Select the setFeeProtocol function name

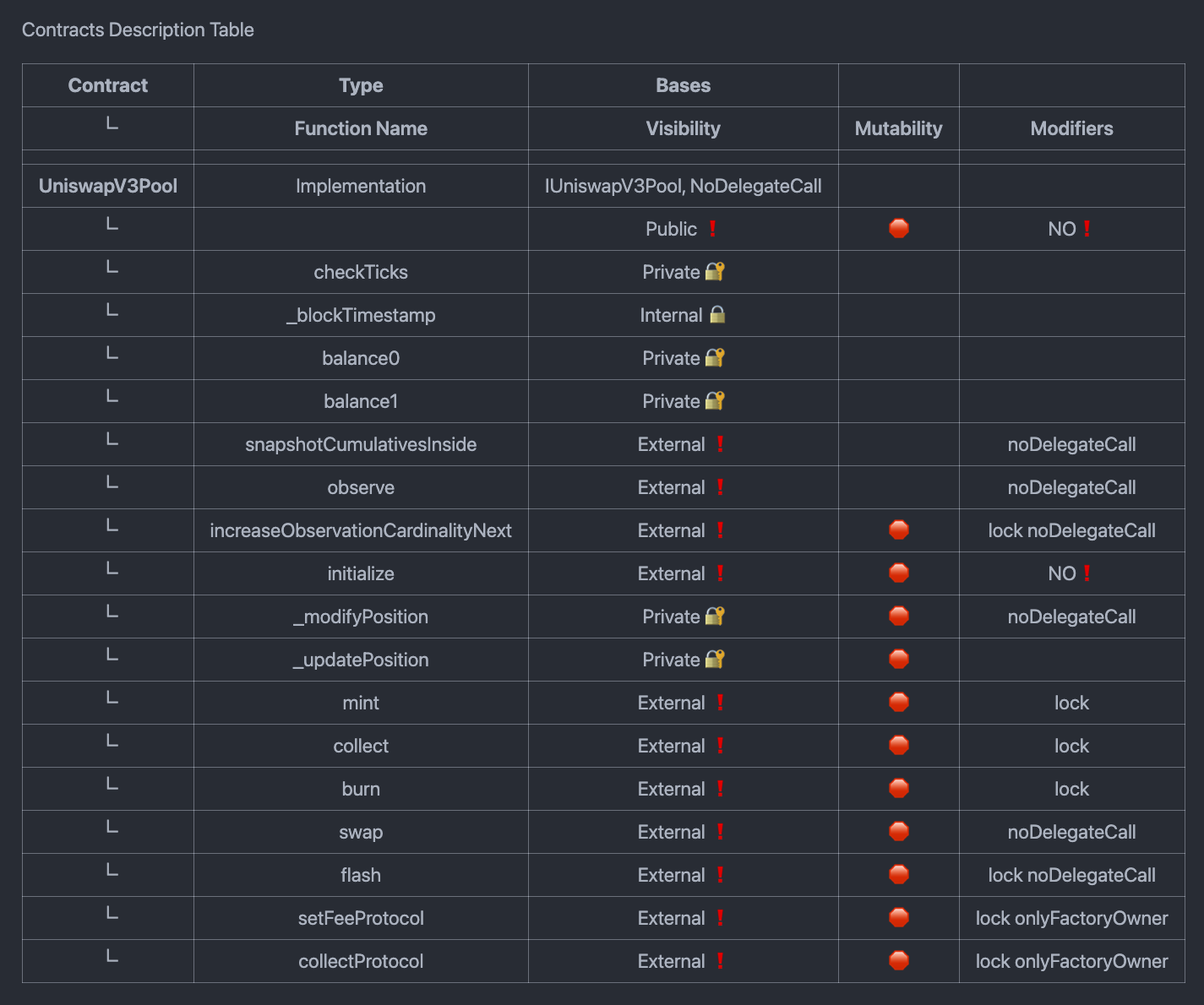click(x=361, y=918)
